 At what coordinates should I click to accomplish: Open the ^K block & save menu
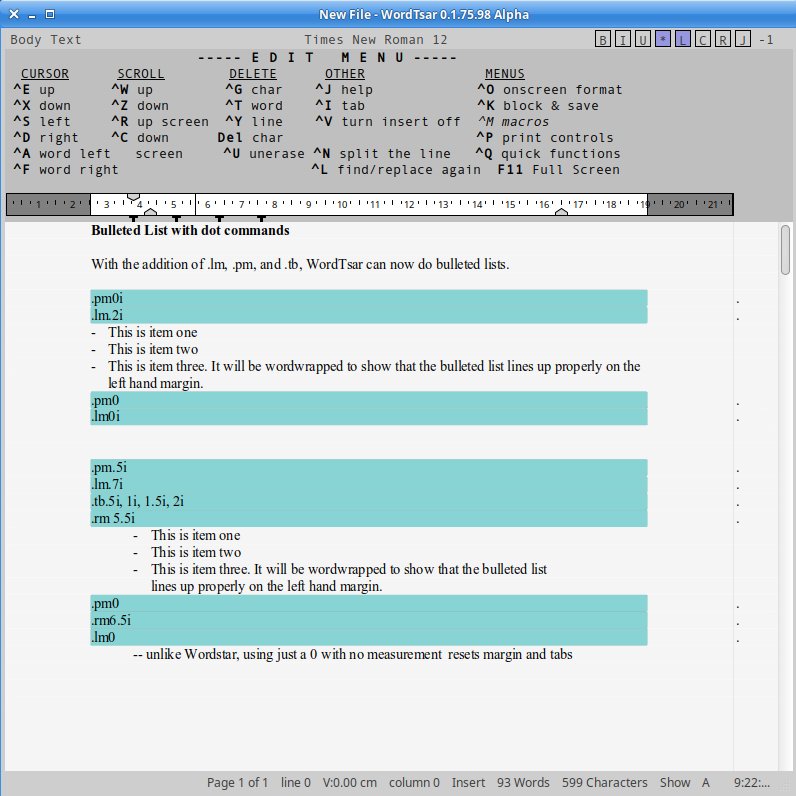pos(538,106)
